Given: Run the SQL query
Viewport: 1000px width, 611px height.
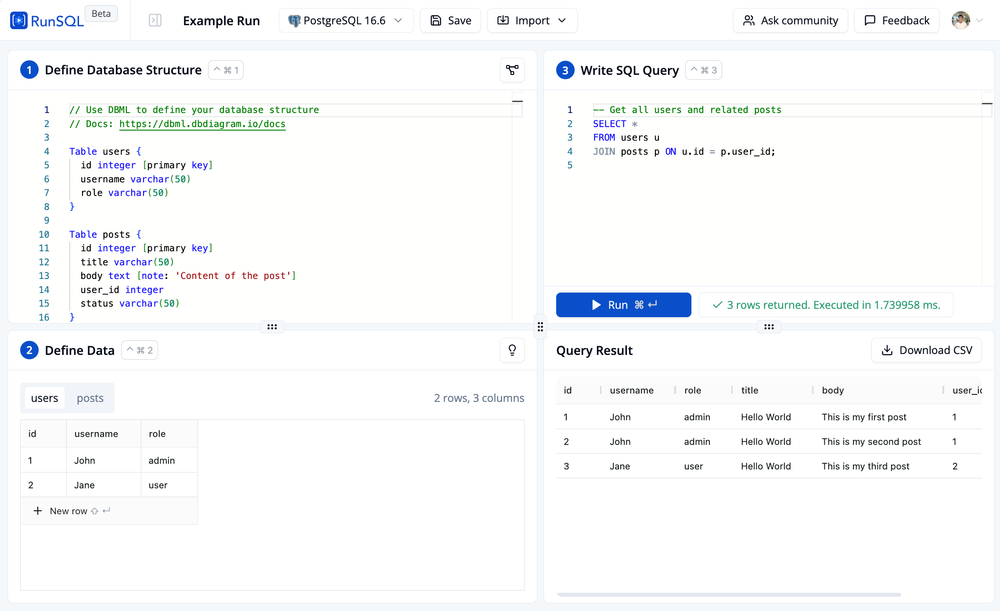Looking at the screenshot, I should click(623, 304).
